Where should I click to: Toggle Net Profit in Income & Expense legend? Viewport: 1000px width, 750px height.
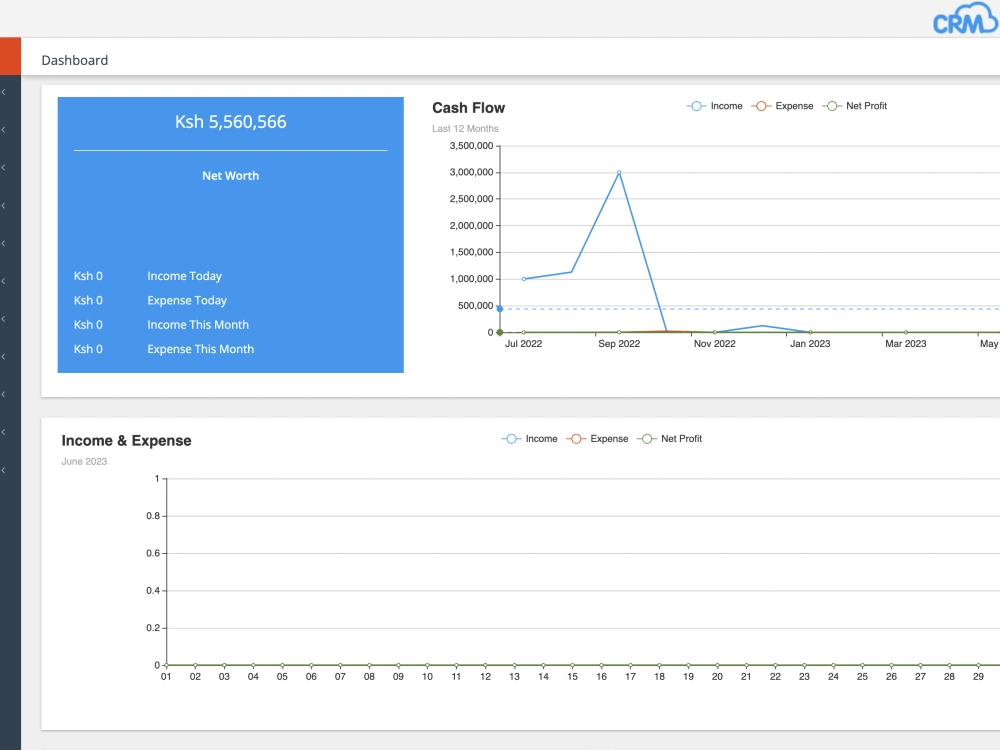click(670, 439)
